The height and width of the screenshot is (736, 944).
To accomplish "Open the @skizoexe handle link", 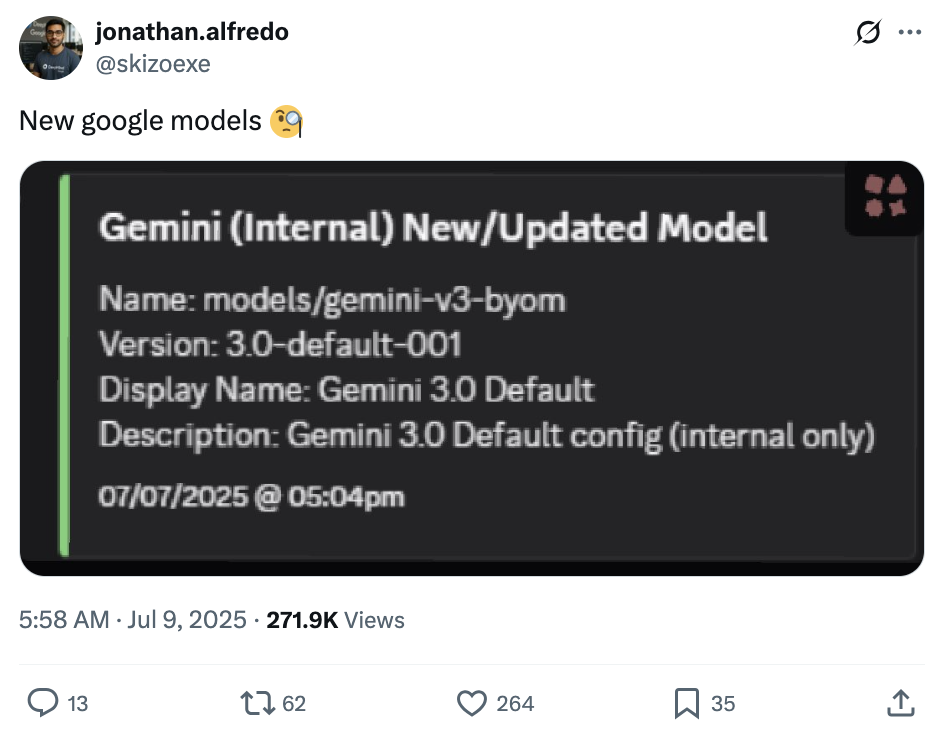I will coord(152,64).
